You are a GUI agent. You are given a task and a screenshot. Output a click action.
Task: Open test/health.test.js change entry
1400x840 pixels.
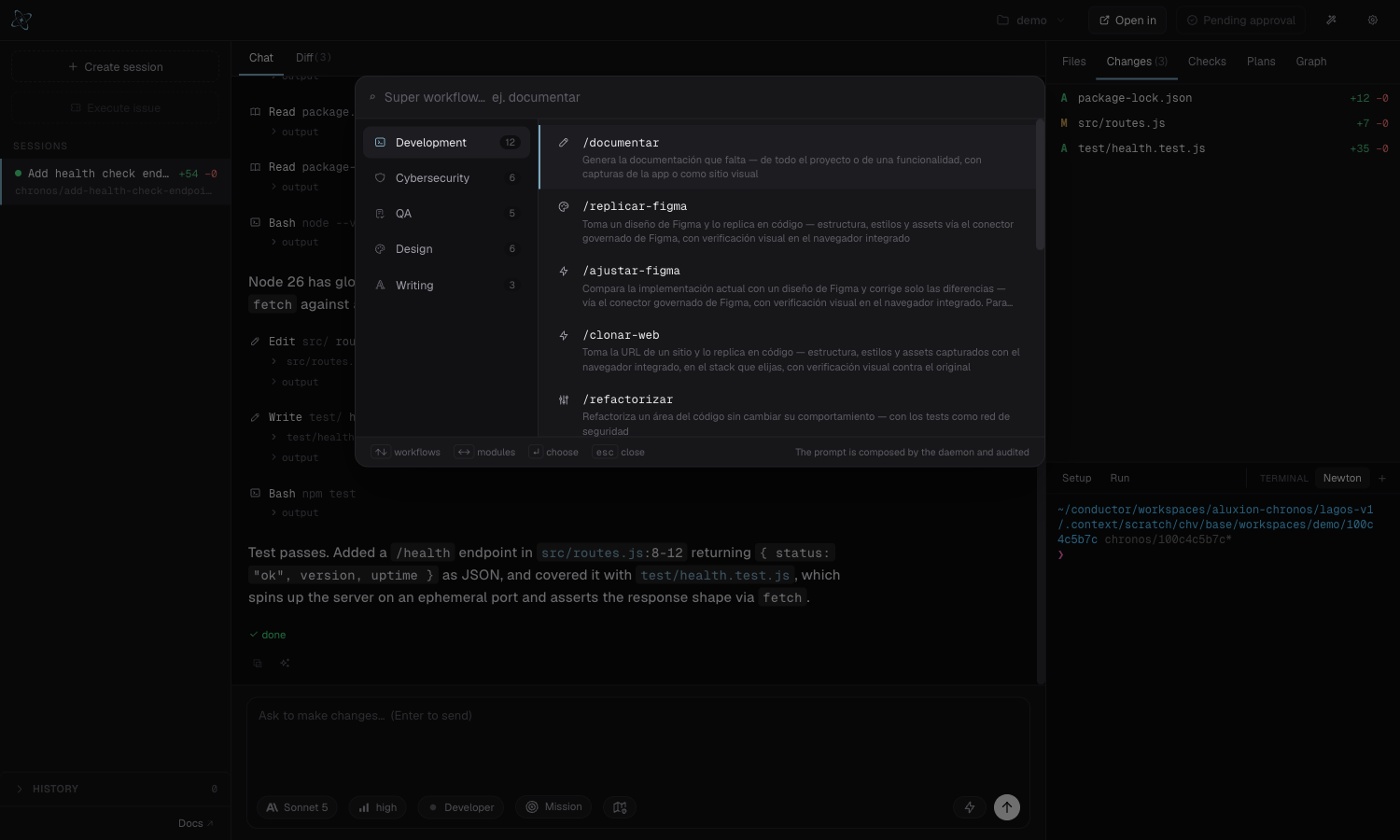pyautogui.click(x=1223, y=148)
